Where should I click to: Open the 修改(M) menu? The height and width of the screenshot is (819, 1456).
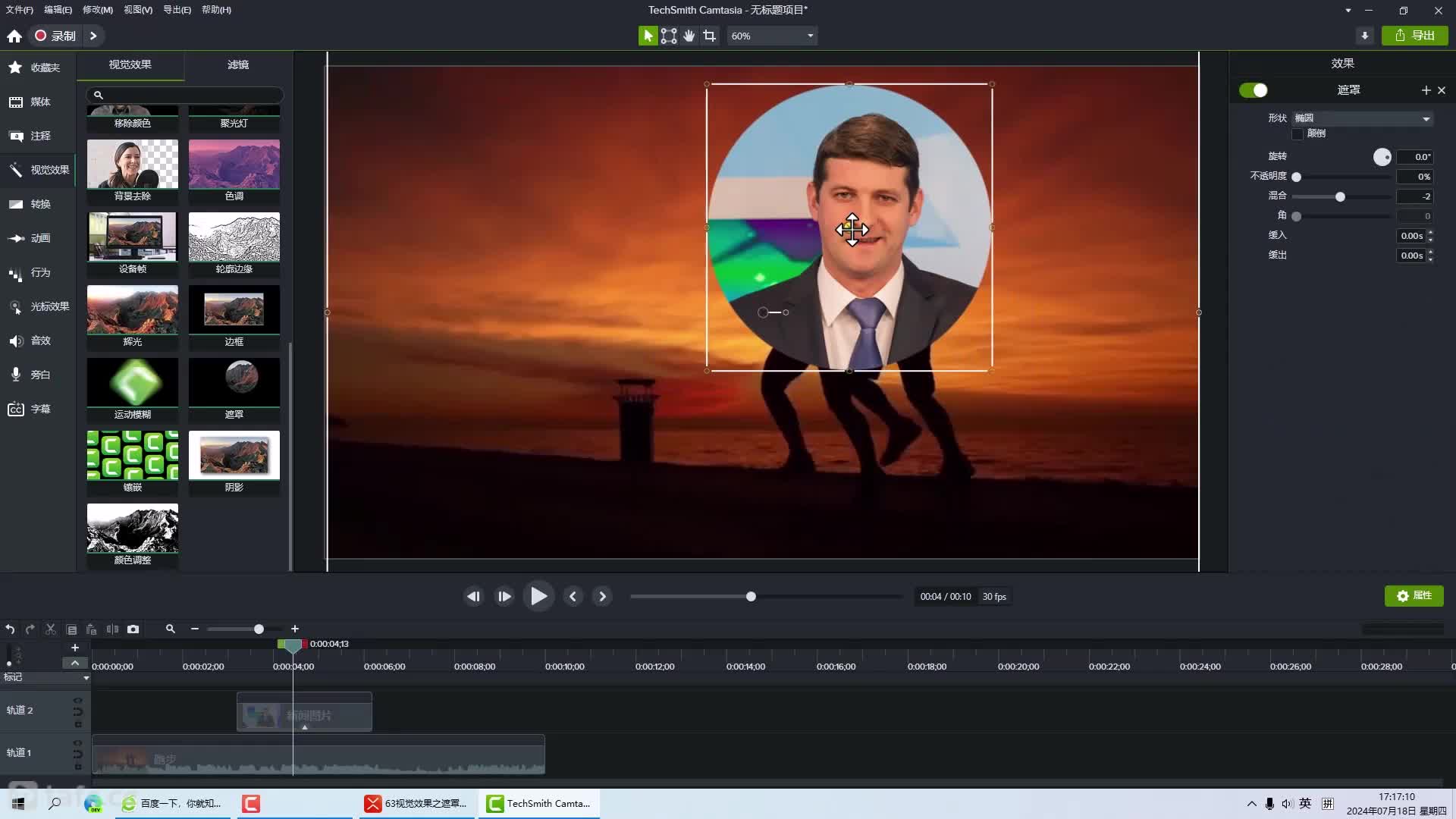pos(97,10)
